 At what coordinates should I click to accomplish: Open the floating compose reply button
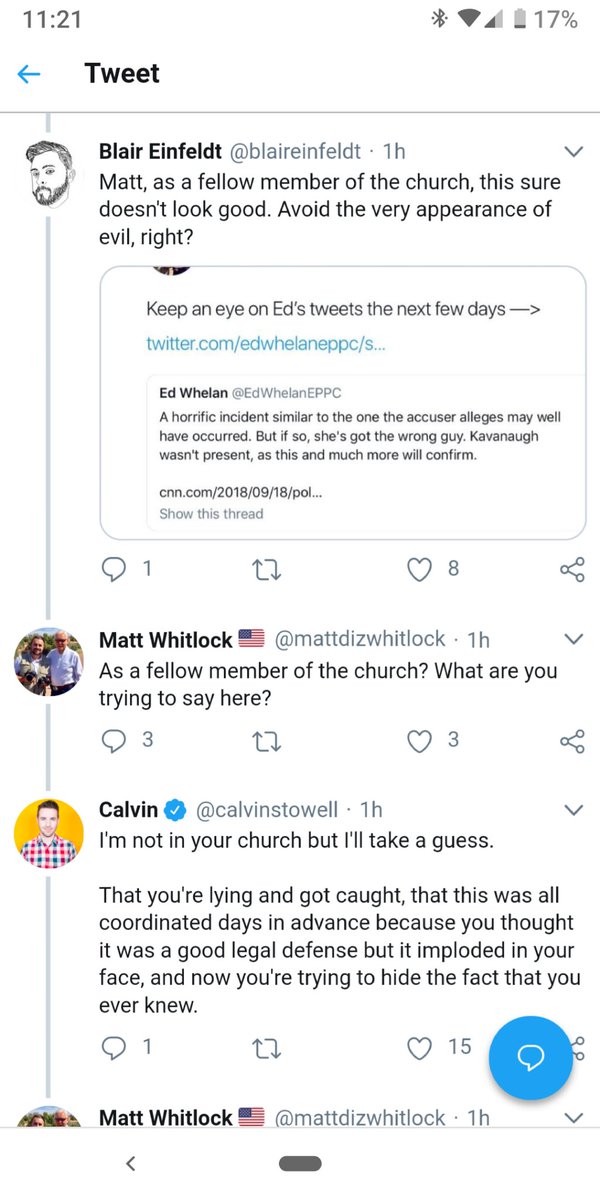(x=530, y=1058)
